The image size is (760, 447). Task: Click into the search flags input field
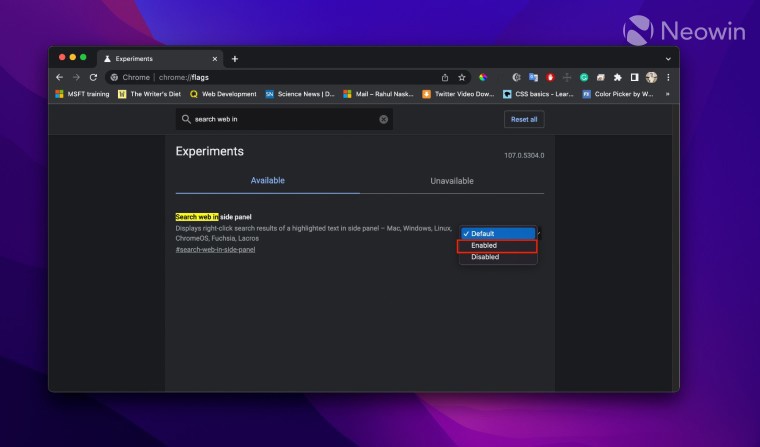tap(280, 119)
